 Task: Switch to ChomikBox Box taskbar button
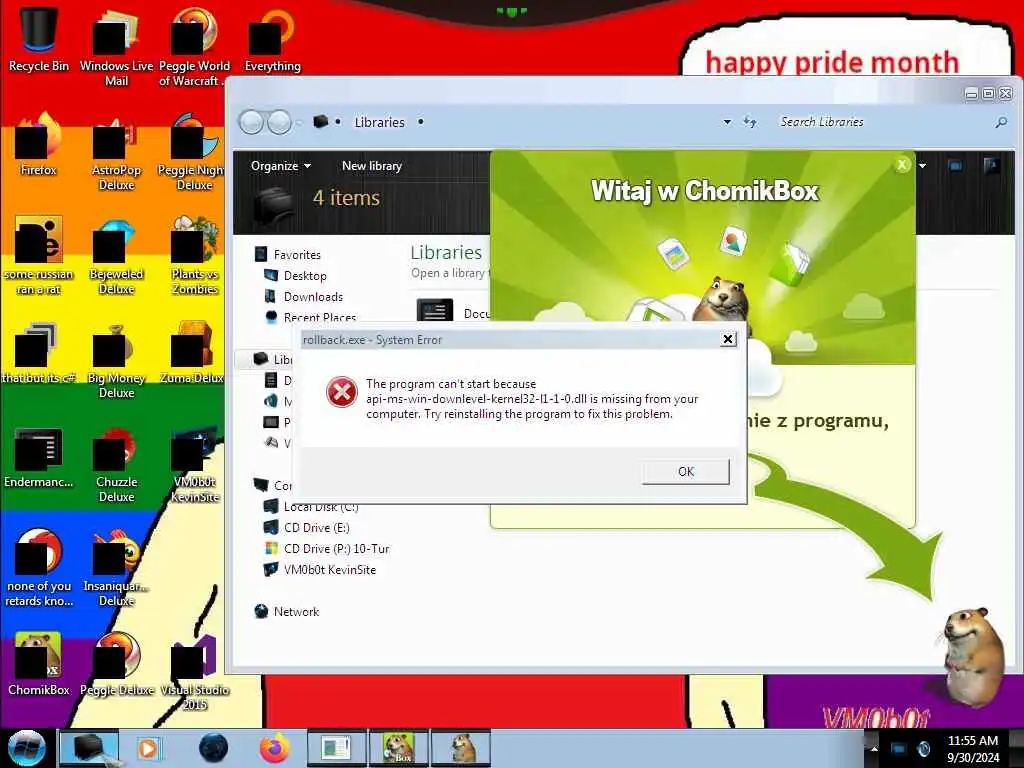(x=398, y=748)
